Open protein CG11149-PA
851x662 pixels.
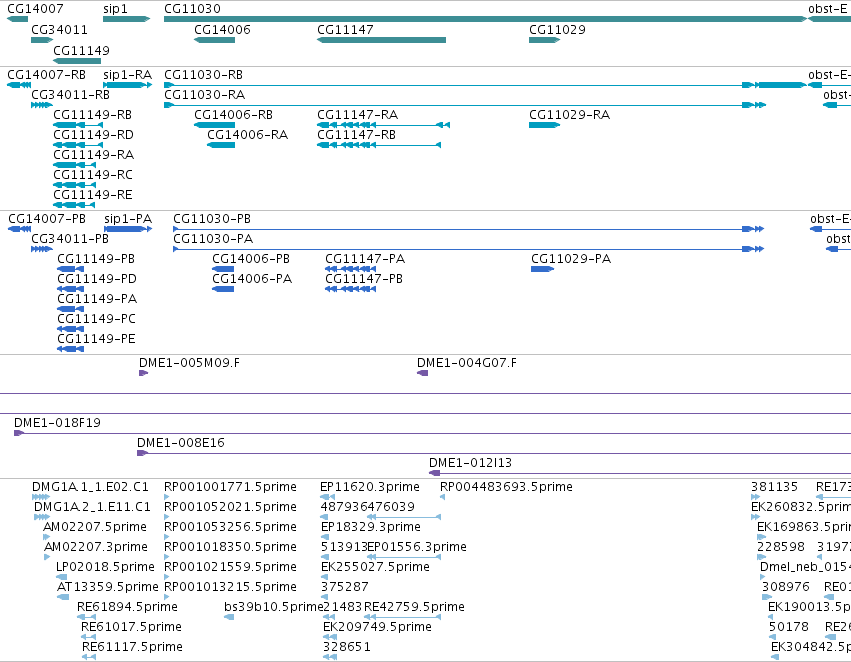coord(97,300)
